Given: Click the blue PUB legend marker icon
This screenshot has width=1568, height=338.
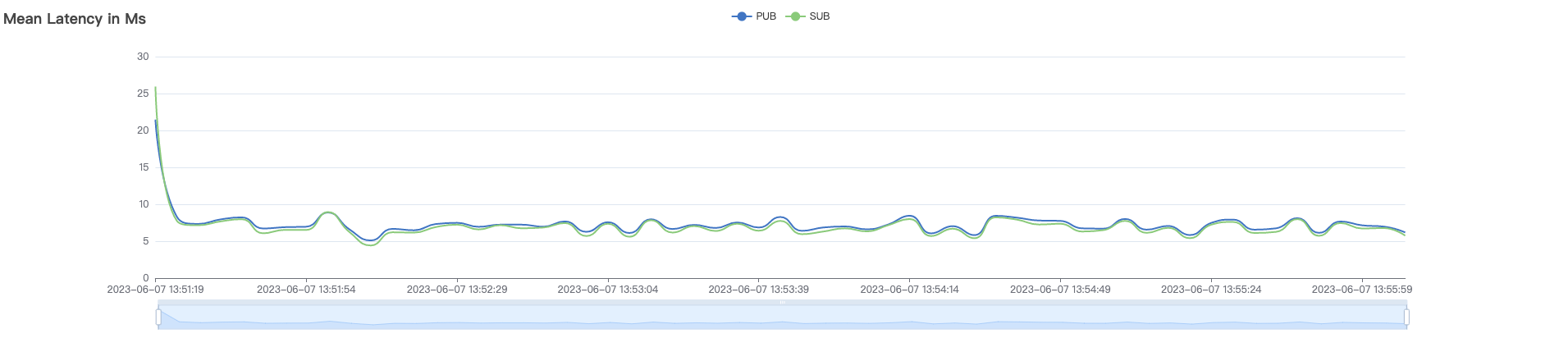Looking at the screenshot, I should tap(742, 16).
